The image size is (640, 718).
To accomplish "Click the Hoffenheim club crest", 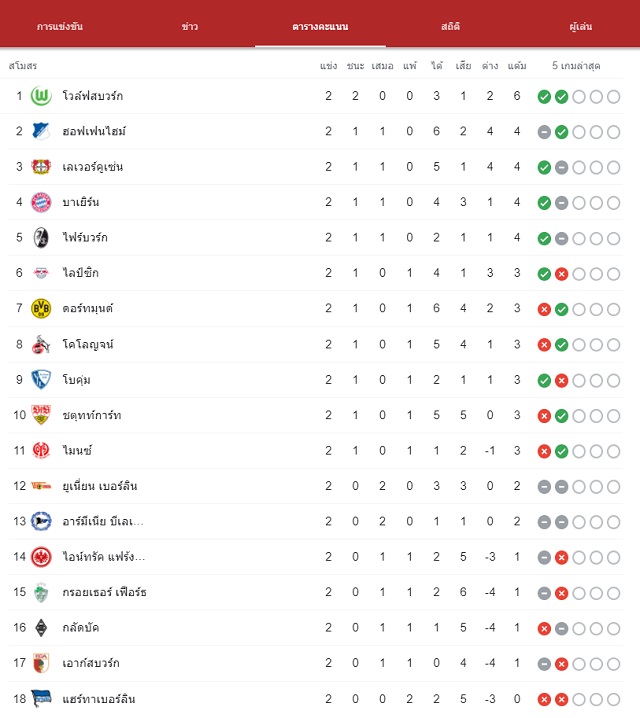I will pyautogui.click(x=41, y=131).
